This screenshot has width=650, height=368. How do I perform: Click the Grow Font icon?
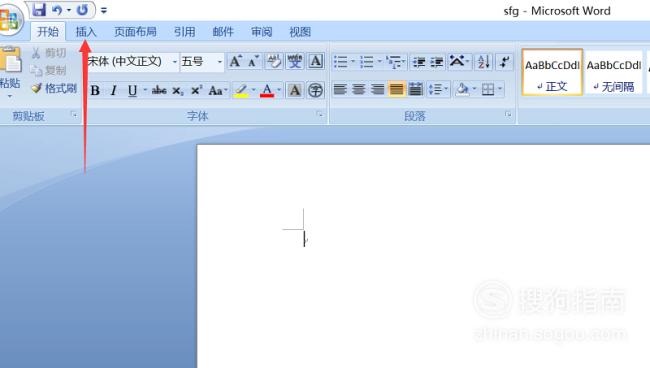tap(235, 62)
